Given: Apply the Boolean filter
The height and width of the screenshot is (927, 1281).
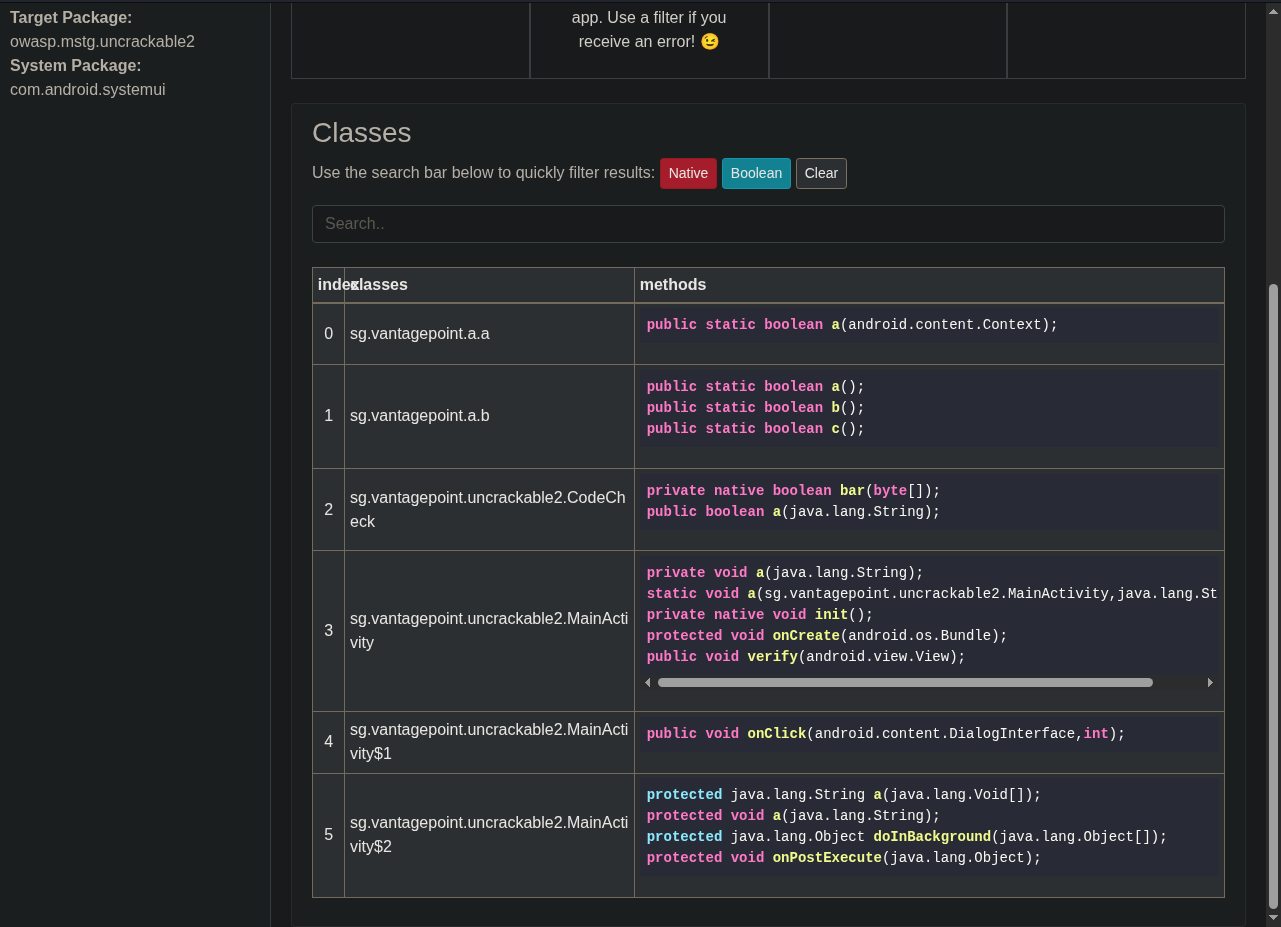Looking at the screenshot, I should [x=756, y=173].
